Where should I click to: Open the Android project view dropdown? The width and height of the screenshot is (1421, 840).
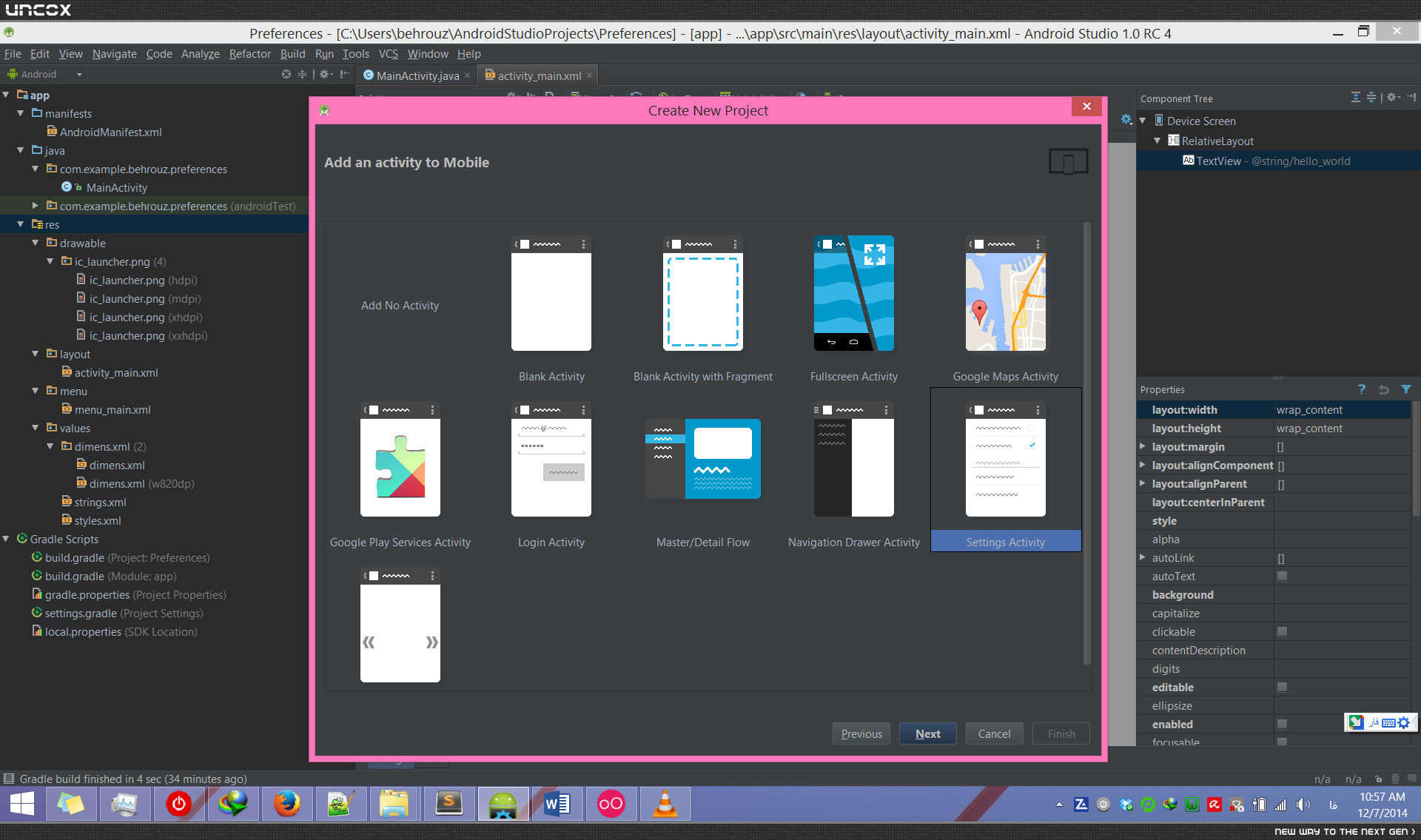tap(44, 74)
